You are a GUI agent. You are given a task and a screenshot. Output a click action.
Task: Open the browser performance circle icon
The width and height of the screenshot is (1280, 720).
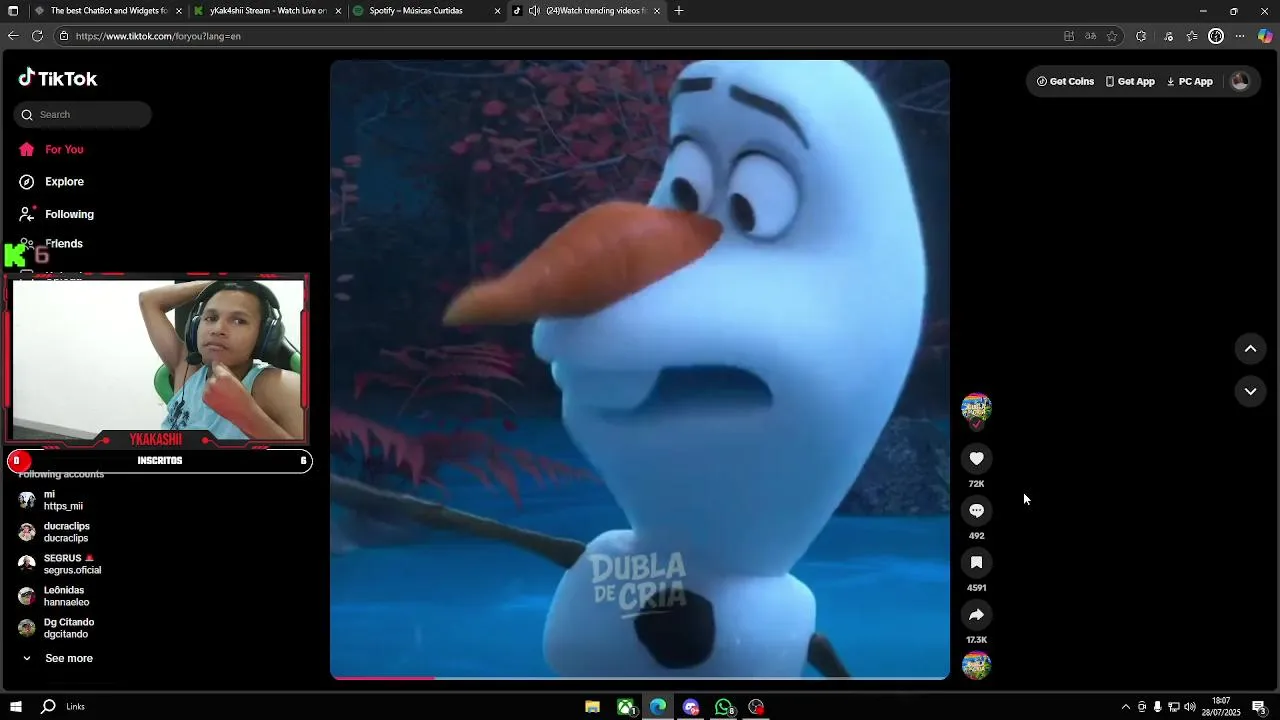[1216, 36]
